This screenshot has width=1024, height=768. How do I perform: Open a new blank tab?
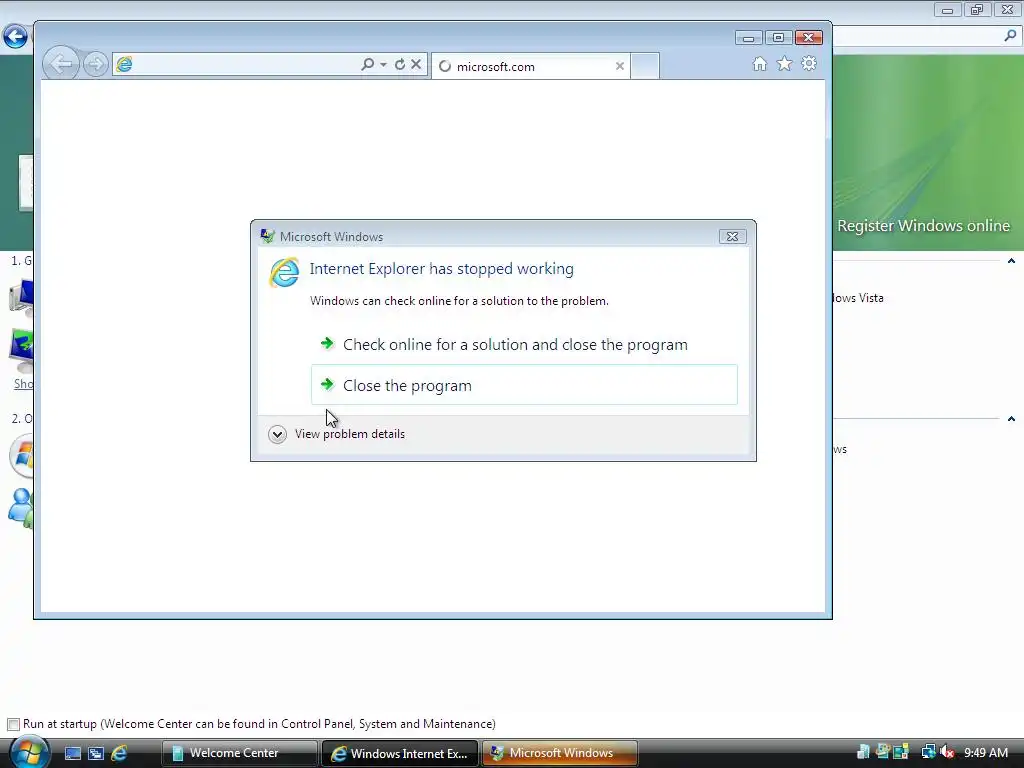[645, 66]
